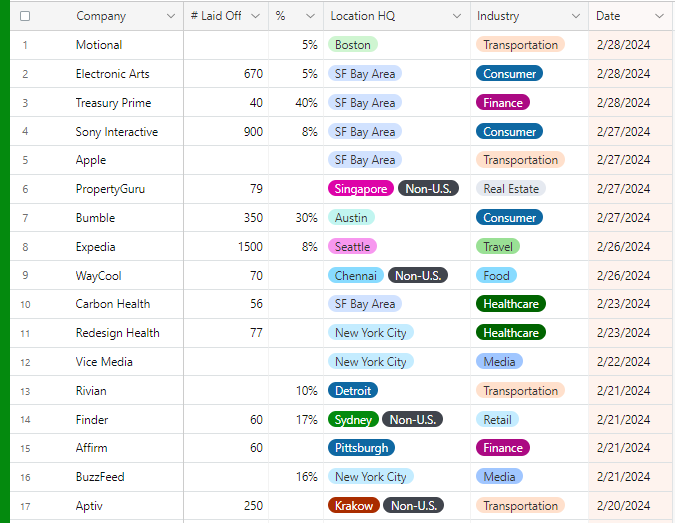675x523 pixels.
Task: Click the Food industry tag
Action: click(496, 275)
